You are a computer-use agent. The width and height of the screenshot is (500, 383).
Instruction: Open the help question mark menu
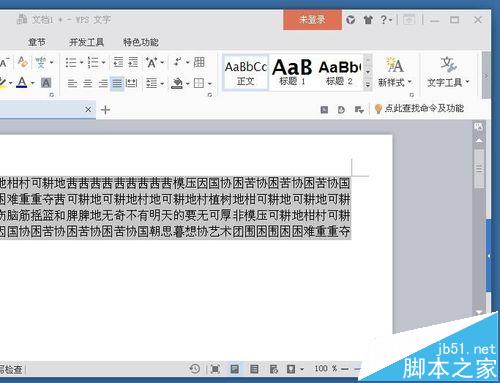pyautogui.click(x=386, y=20)
